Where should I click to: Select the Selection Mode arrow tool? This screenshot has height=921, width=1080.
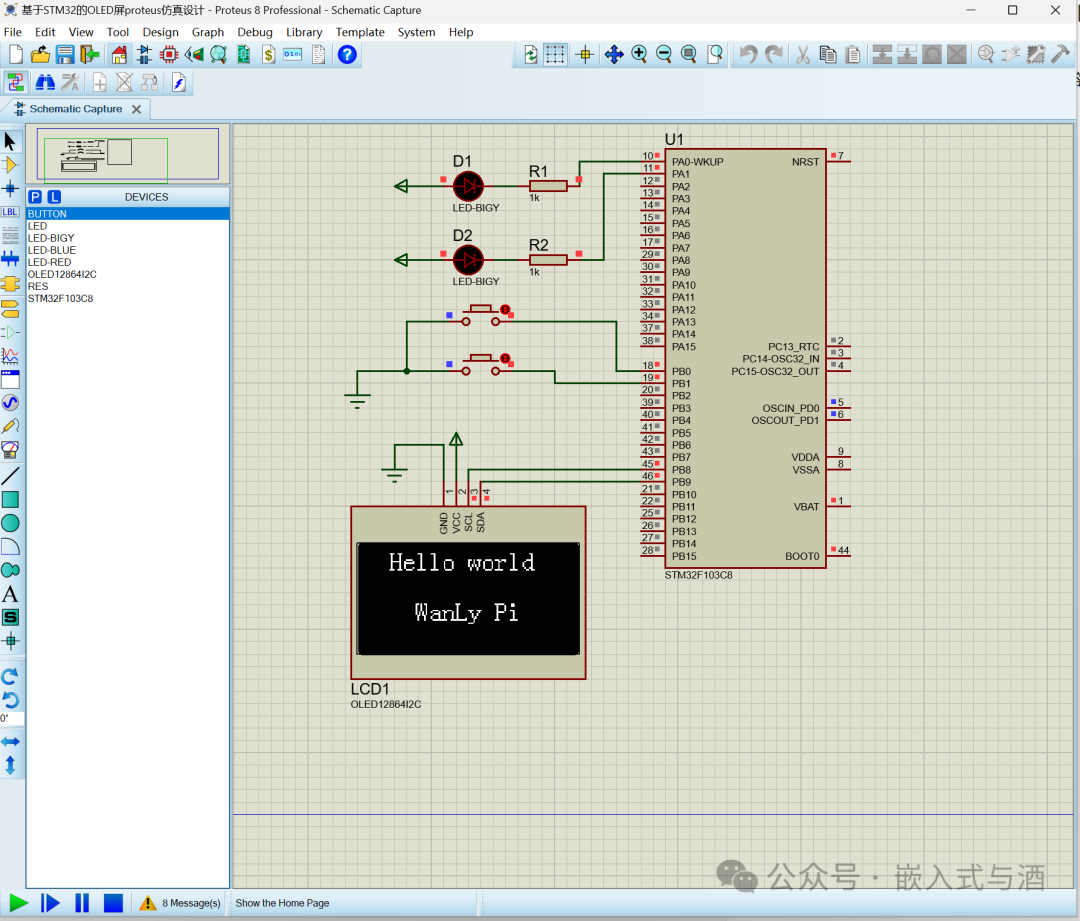tap(13, 140)
